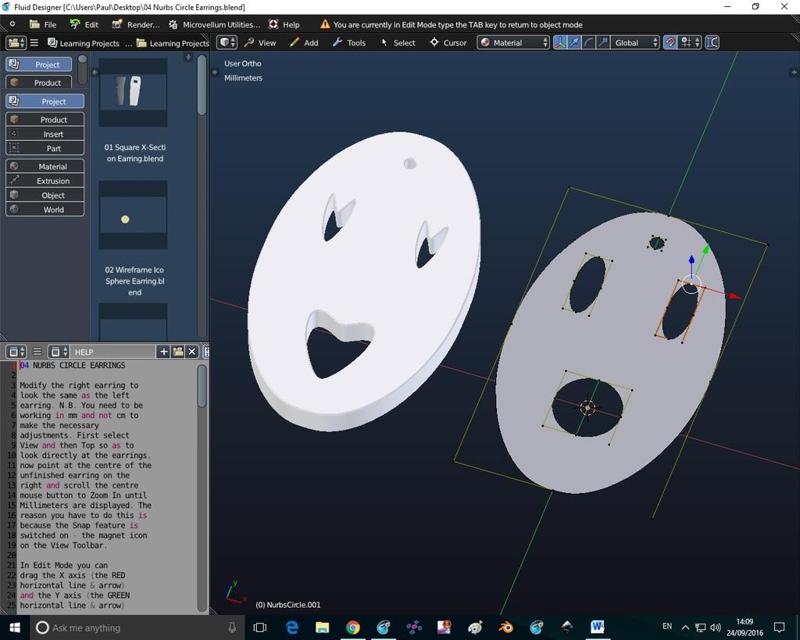The height and width of the screenshot is (640, 800).
Task: Open the Global orientation dropdown
Action: 635,43
